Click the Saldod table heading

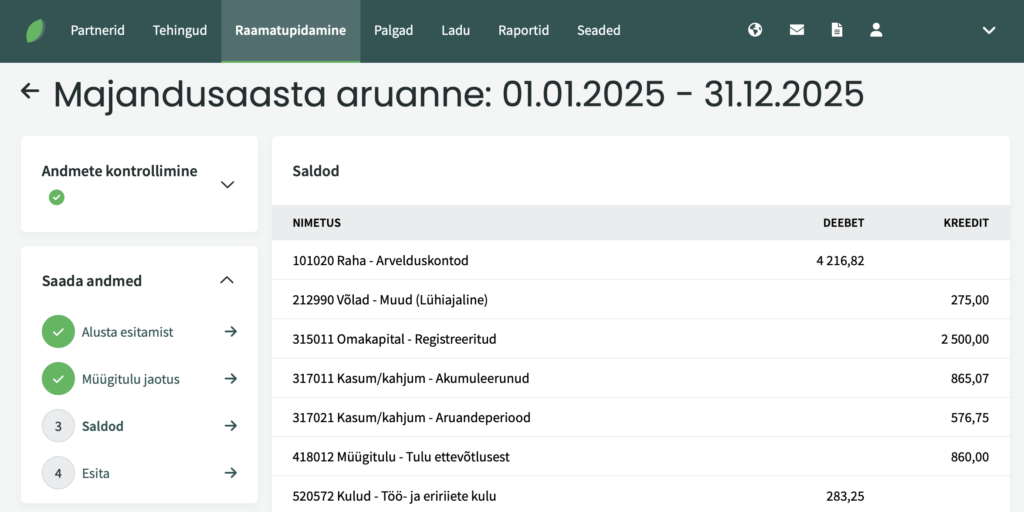[316, 171]
